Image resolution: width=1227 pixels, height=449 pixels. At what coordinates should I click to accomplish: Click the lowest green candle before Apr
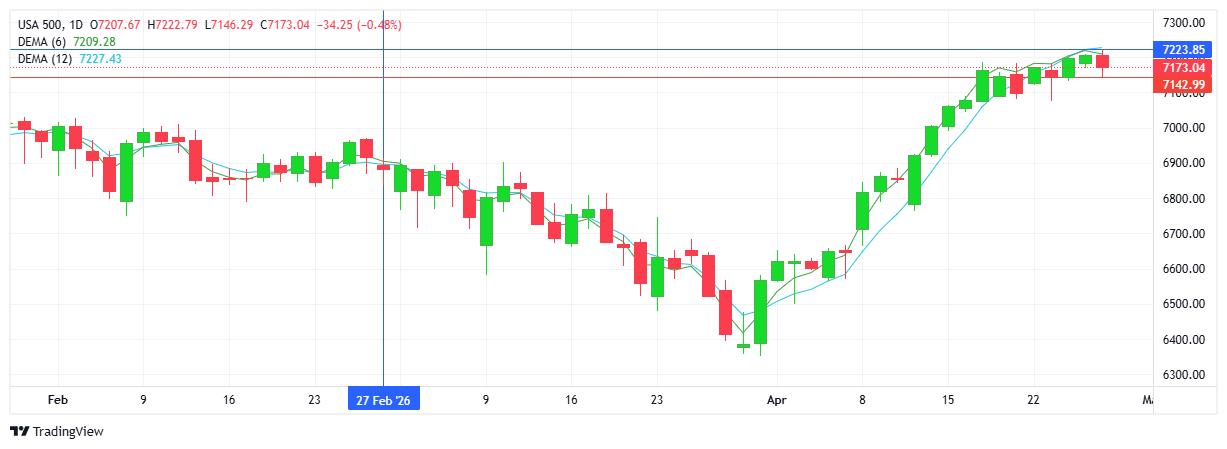click(760, 311)
